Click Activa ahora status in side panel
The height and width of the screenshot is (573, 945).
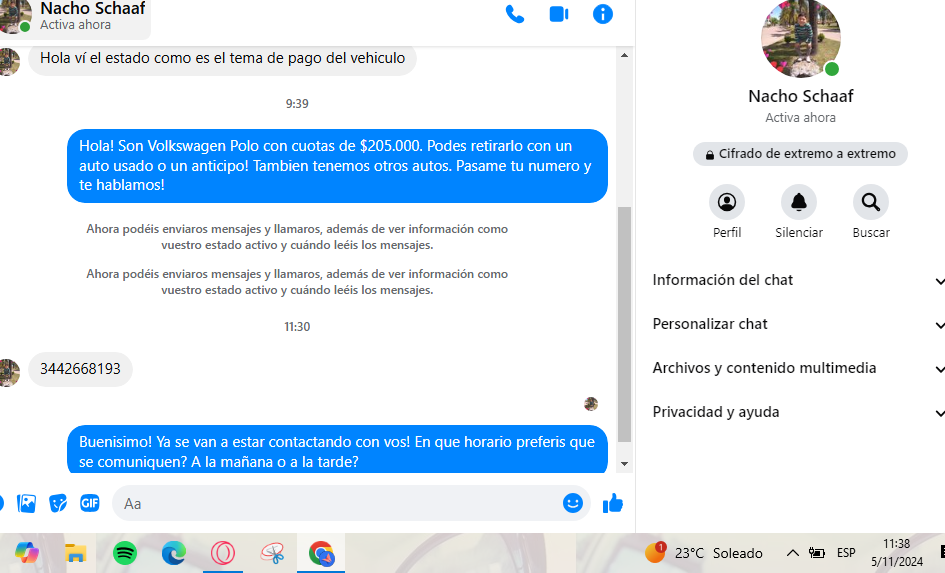pos(800,117)
